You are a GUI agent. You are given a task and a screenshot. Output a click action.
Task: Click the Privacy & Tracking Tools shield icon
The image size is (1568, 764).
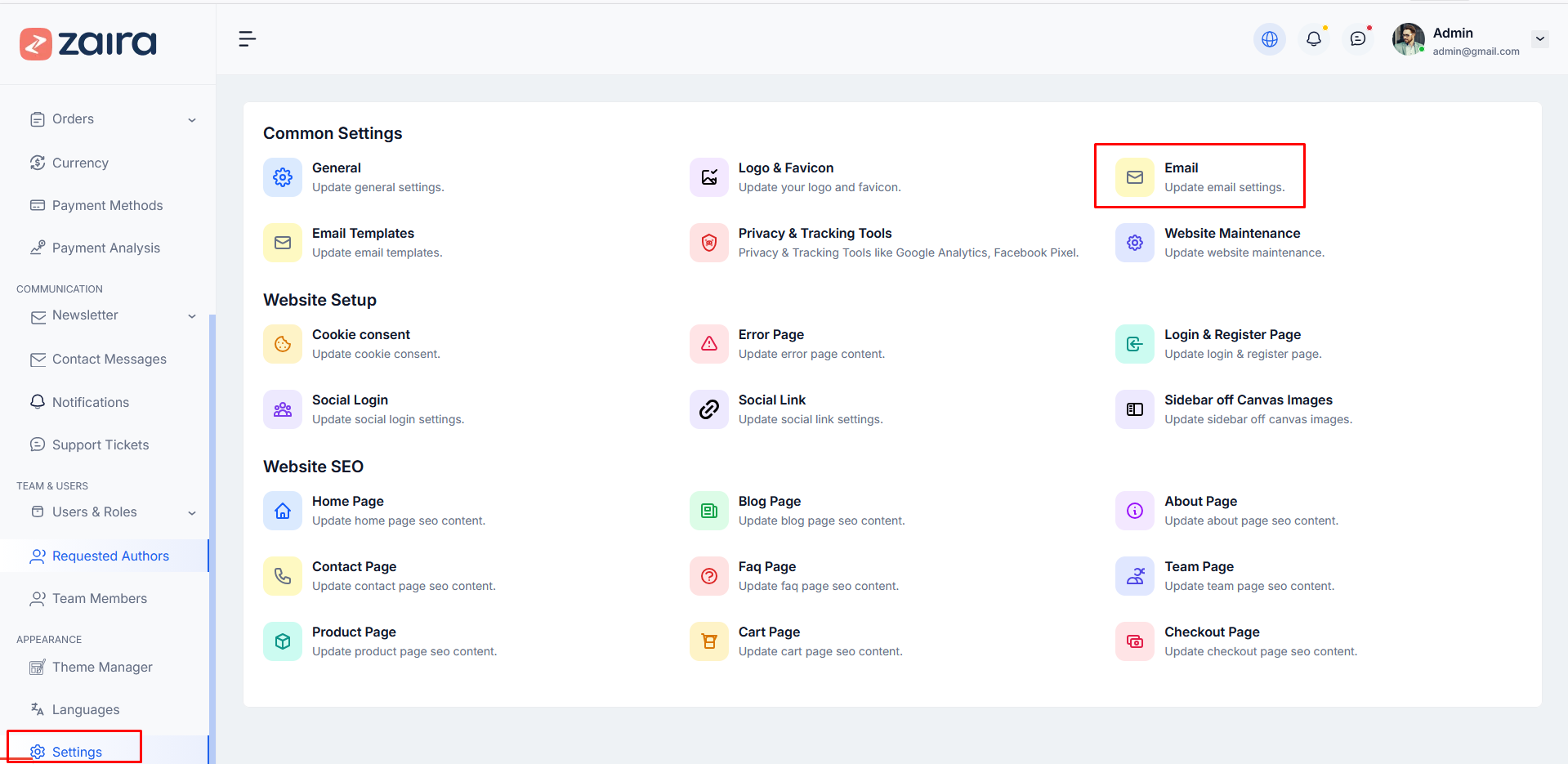pyautogui.click(x=708, y=242)
